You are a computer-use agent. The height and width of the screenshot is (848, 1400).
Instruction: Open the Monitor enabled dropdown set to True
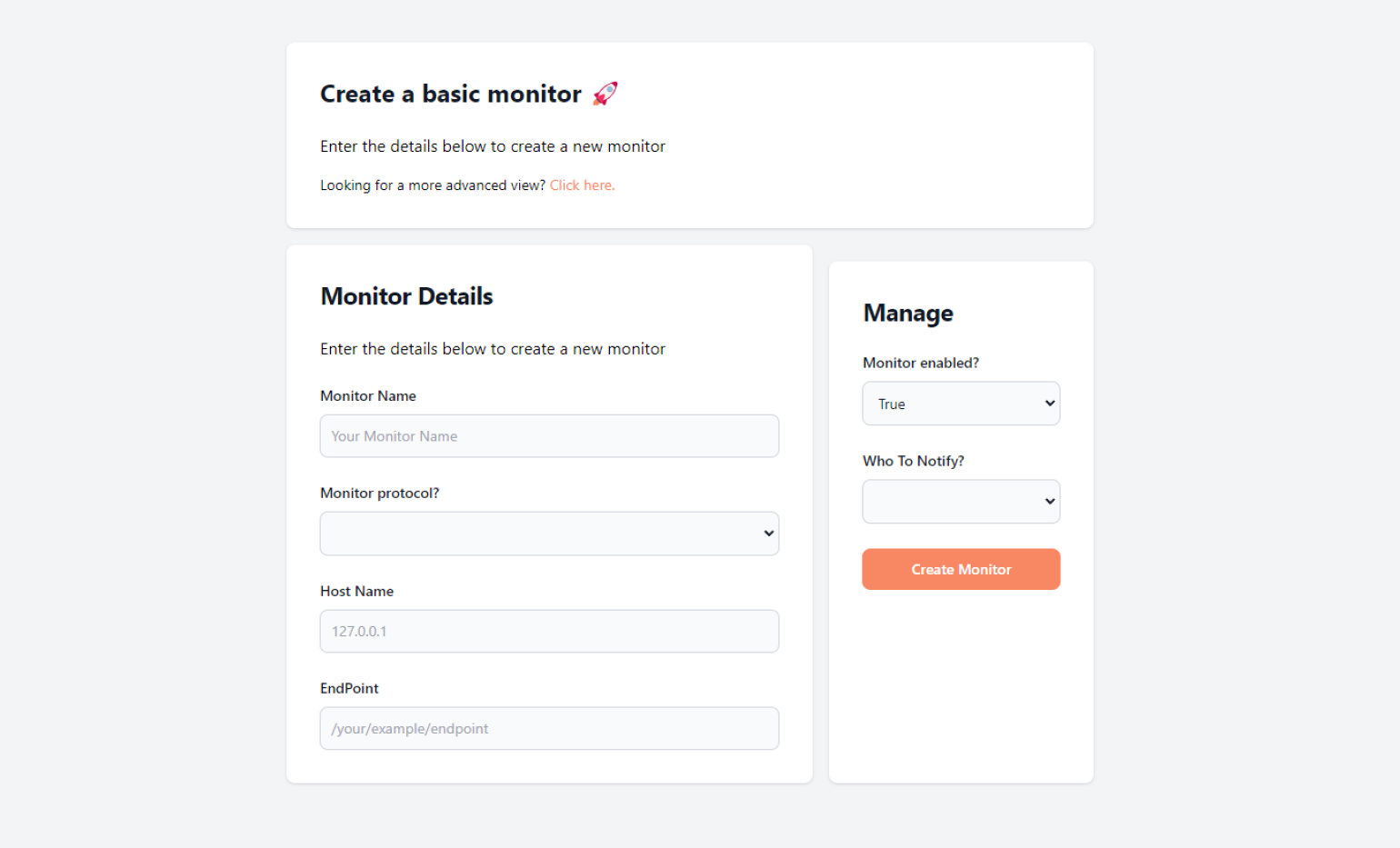click(x=961, y=404)
